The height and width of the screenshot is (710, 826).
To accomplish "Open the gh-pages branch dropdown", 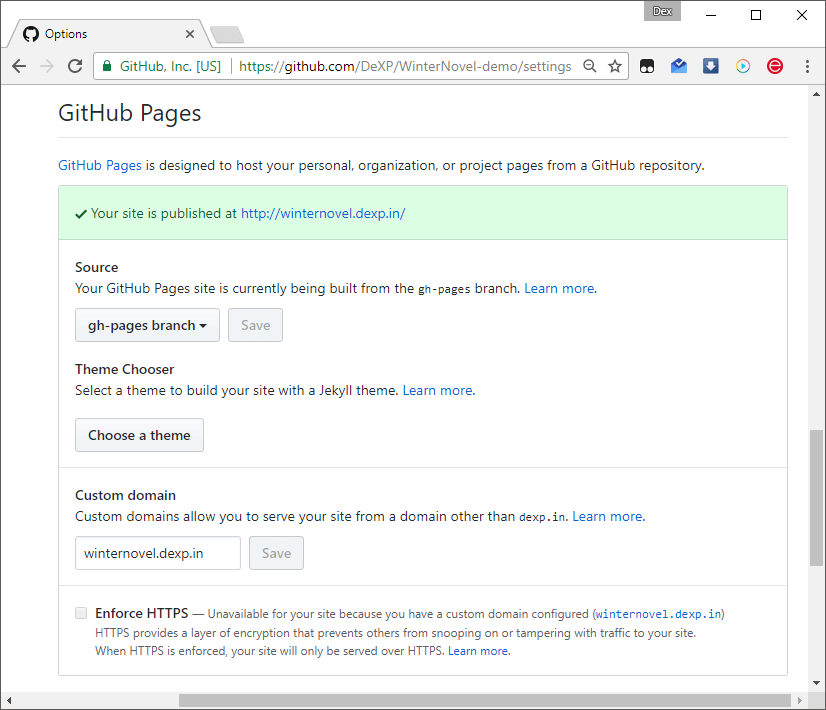I will 147,325.
